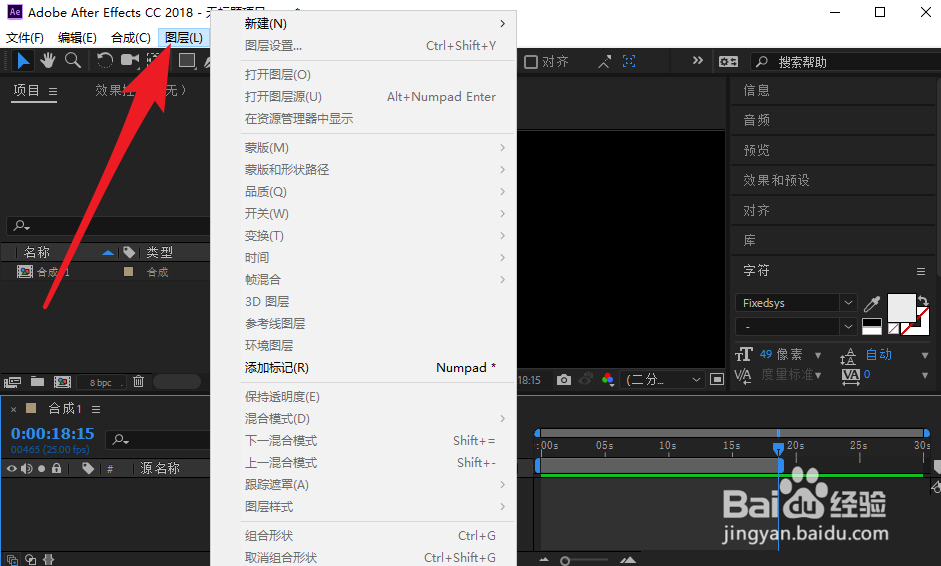Toggle the transfer controls pane icon
Image resolution: width=941 pixels, height=566 pixels.
pos(31,560)
